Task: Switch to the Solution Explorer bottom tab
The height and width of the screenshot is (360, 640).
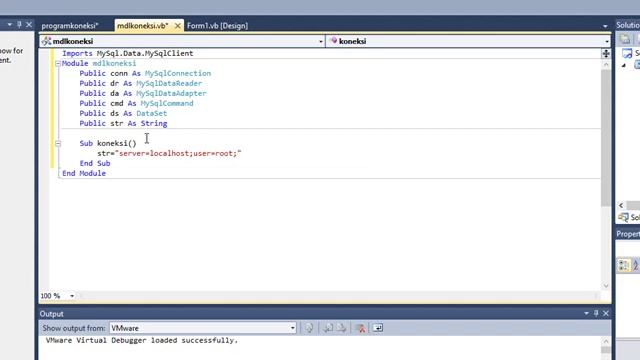Action: point(629,218)
